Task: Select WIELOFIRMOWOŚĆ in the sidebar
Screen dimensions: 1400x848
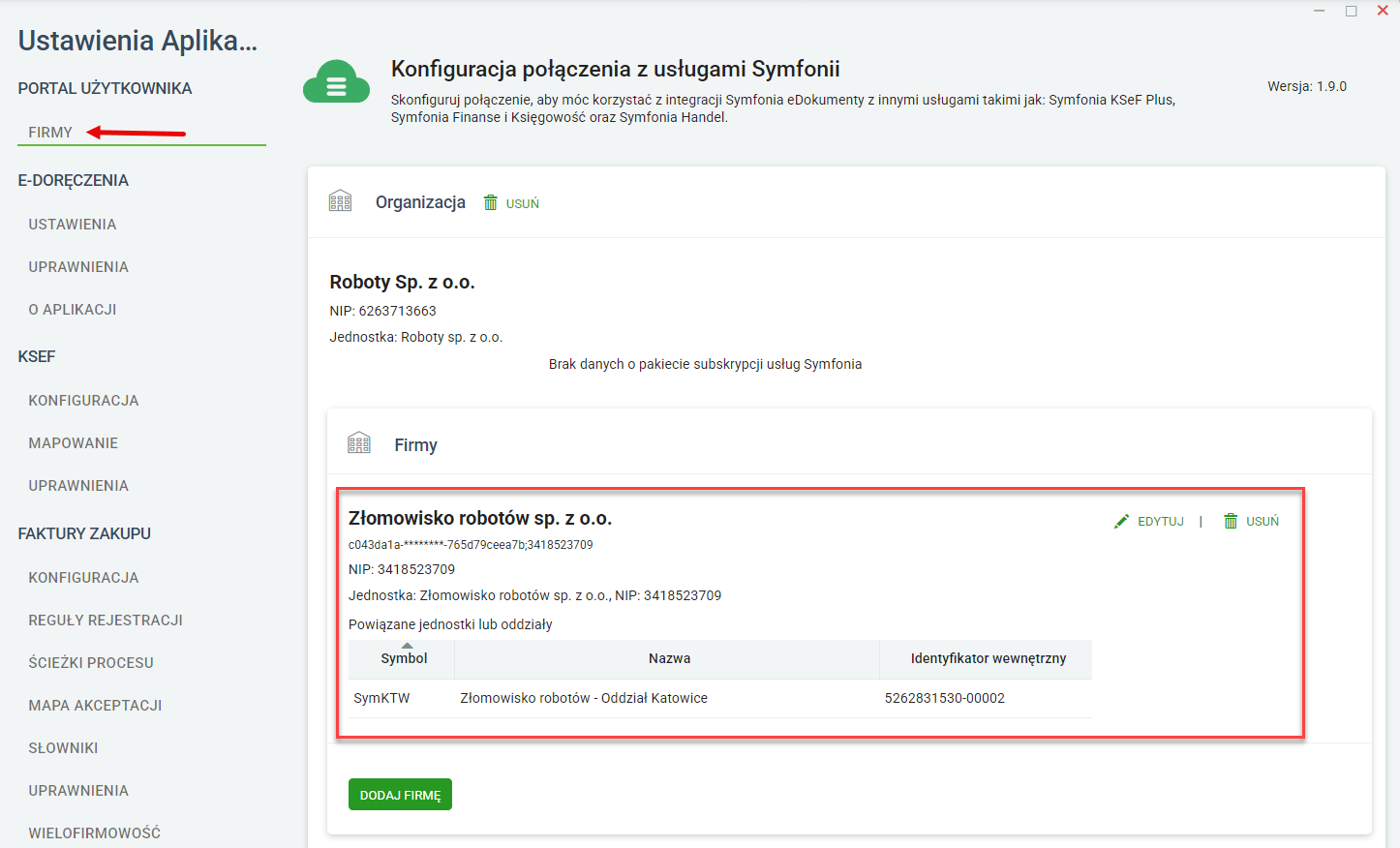Action: coord(95,833)
